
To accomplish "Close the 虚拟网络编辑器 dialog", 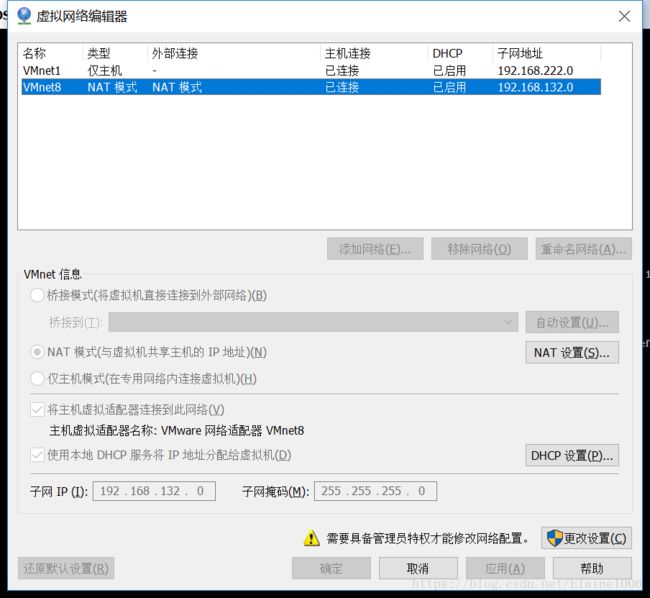I will point(624,17).
